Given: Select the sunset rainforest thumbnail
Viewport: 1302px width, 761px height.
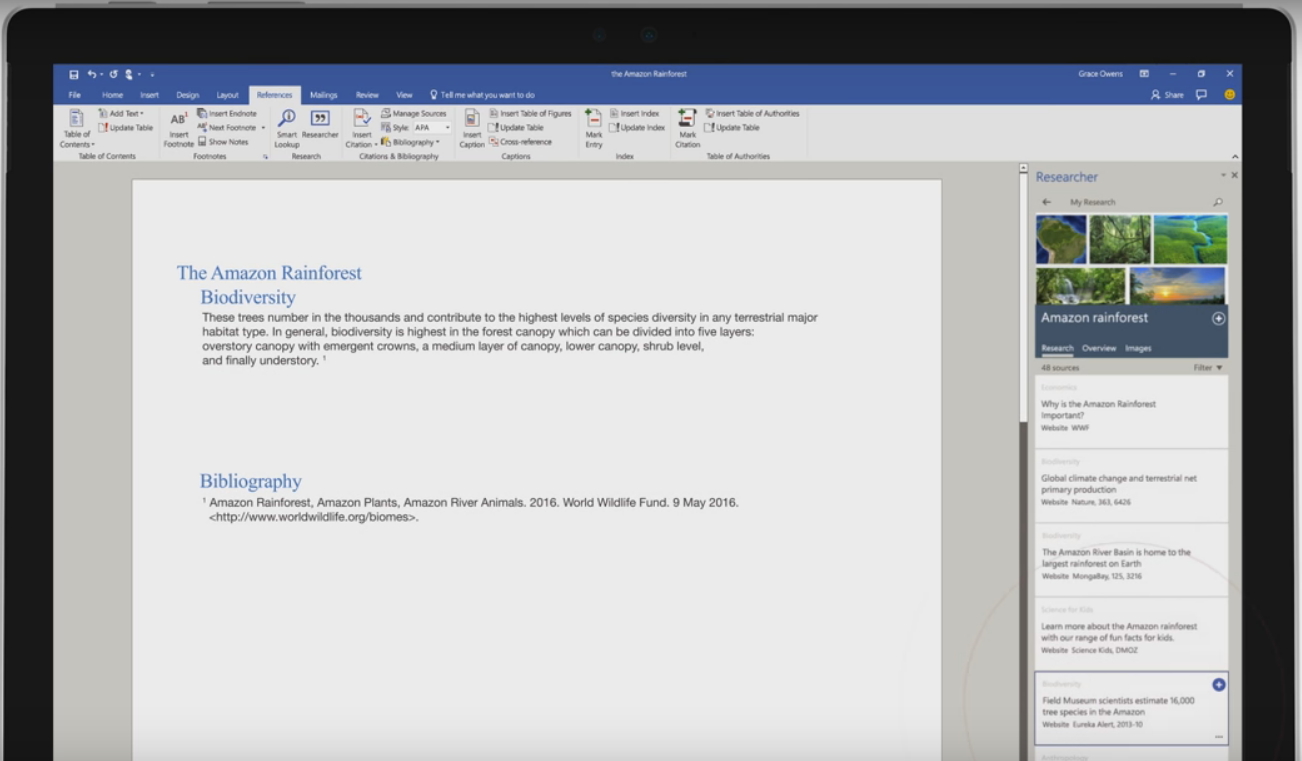Looking at the screenshot, I should (1177, 285).
